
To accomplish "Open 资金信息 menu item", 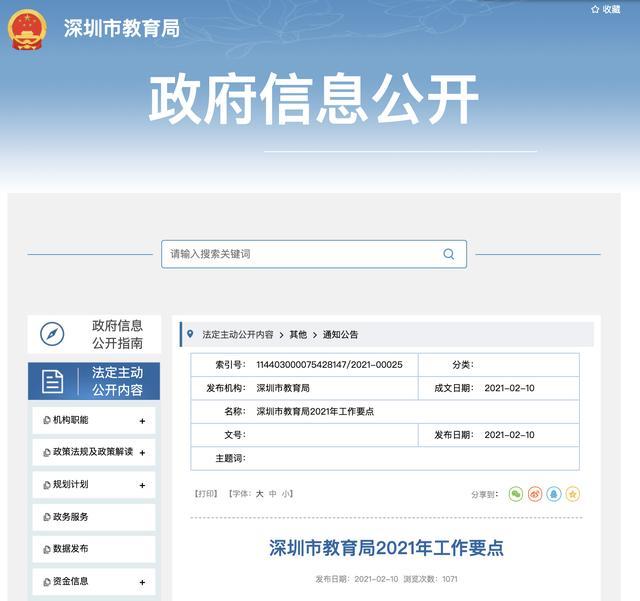I will [94, 581].
